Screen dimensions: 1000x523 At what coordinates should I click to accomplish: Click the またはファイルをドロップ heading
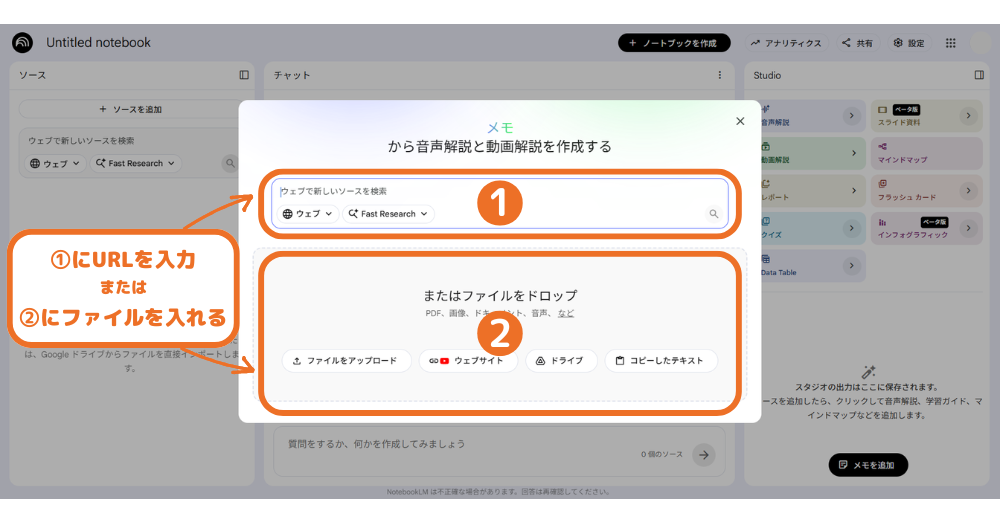pos(500,295)
